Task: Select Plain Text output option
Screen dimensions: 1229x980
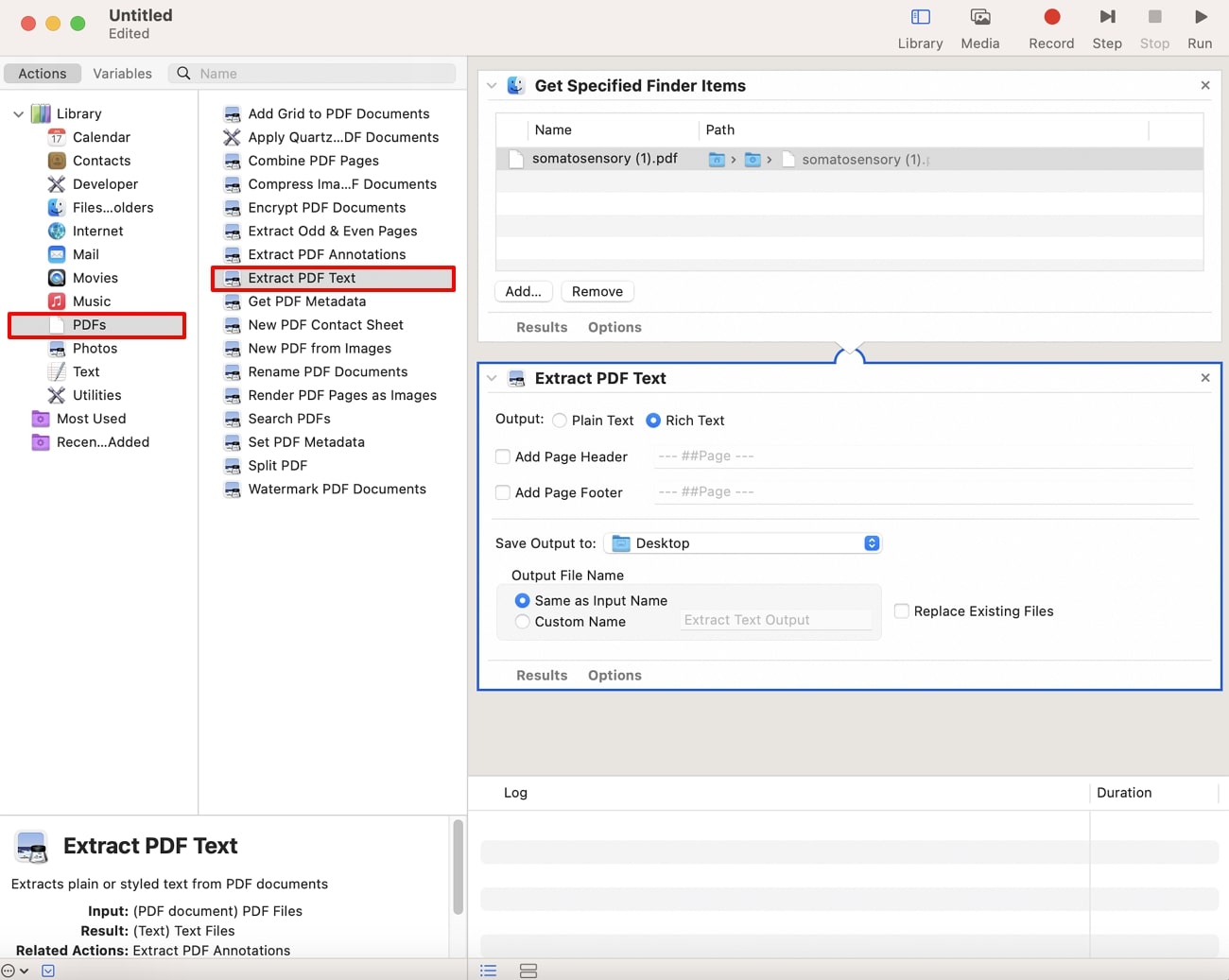Action: [560, 421]
